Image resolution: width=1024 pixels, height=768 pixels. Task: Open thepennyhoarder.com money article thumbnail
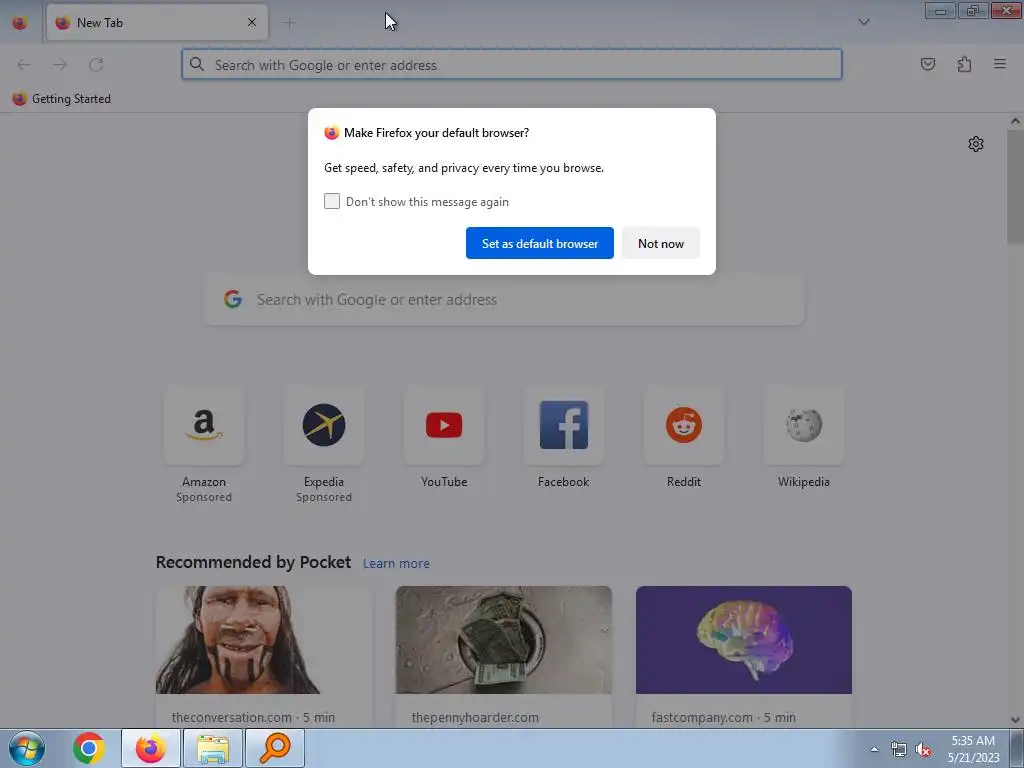coord(504,640)
